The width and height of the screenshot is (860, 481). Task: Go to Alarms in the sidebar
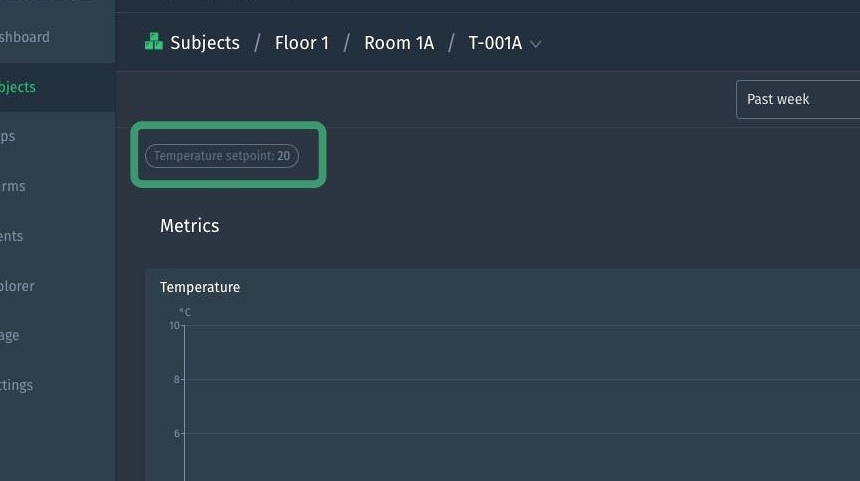[x=13, y=186]
